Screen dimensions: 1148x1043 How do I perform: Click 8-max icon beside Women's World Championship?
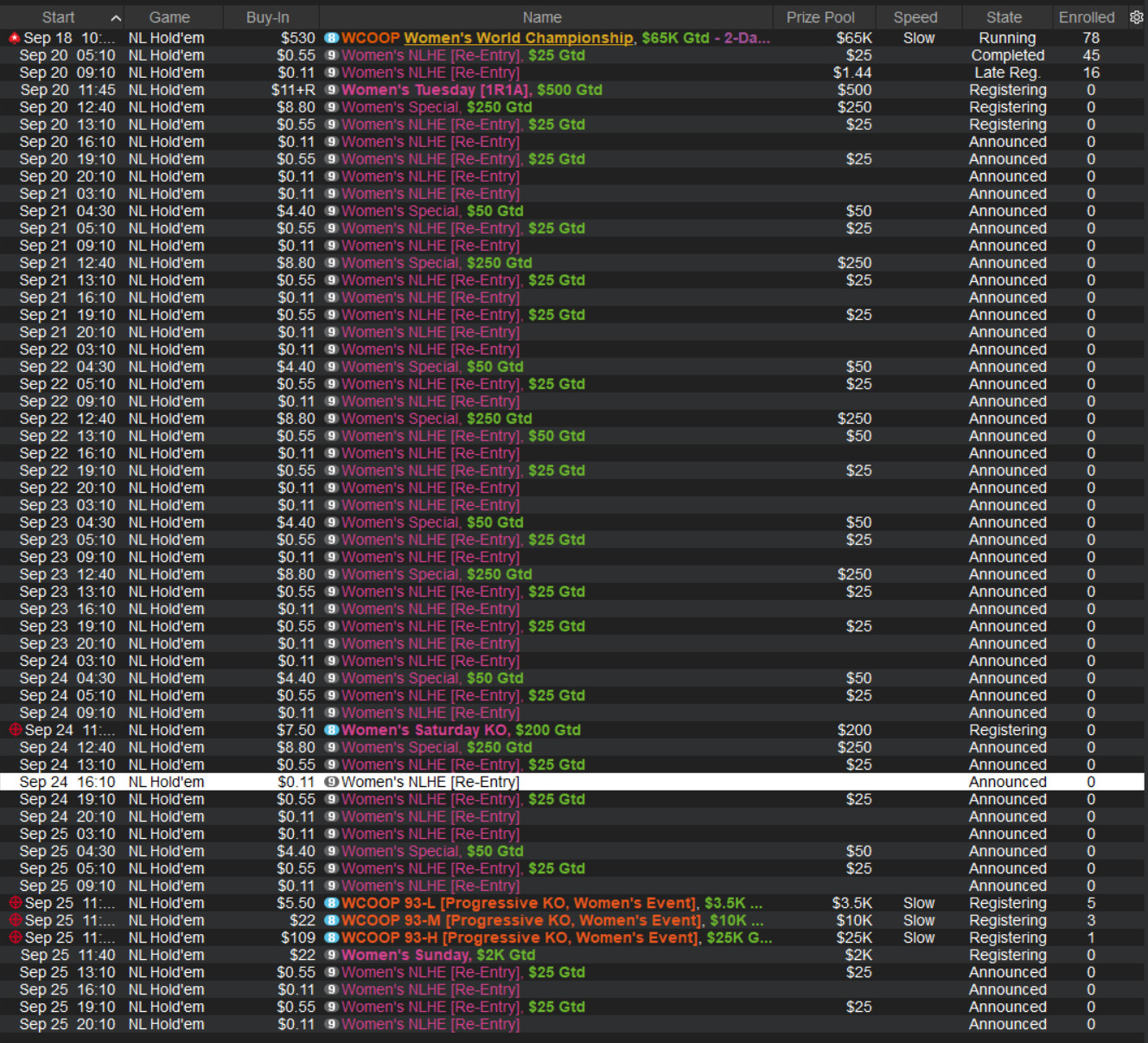tap(331, 38)
